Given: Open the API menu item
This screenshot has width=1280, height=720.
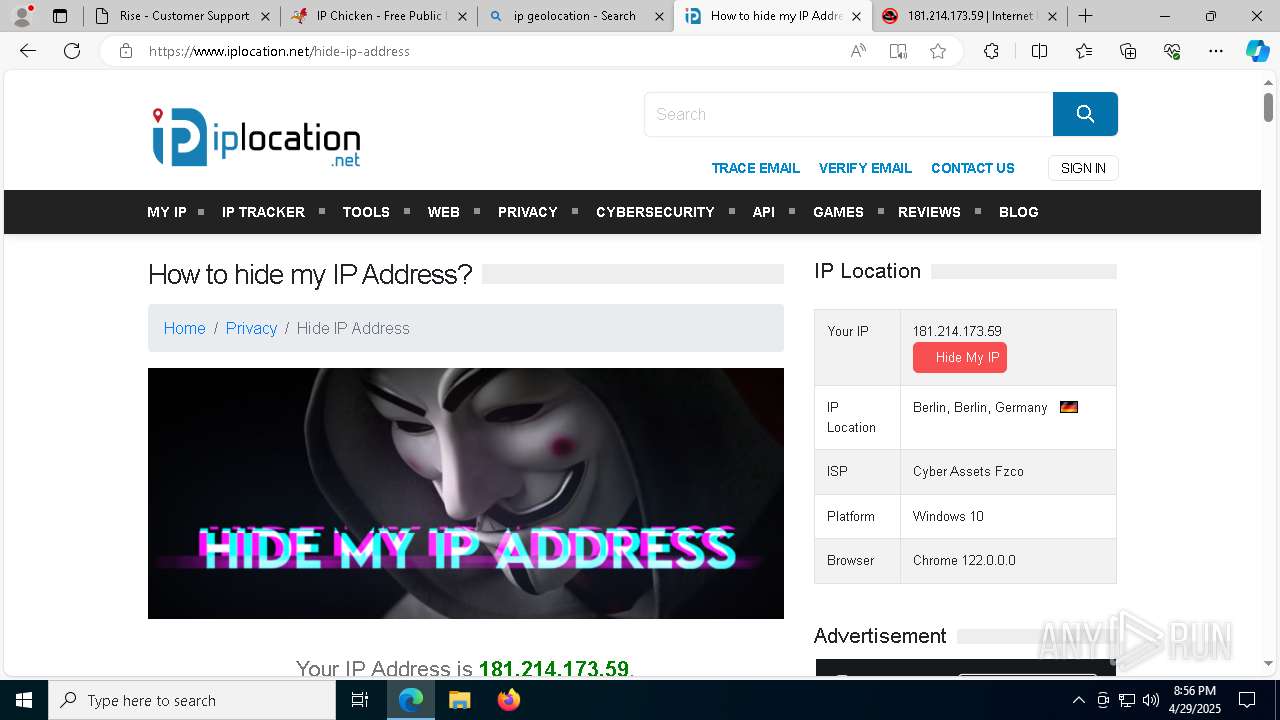Looking at the screenshot, I should click(764, 212).
